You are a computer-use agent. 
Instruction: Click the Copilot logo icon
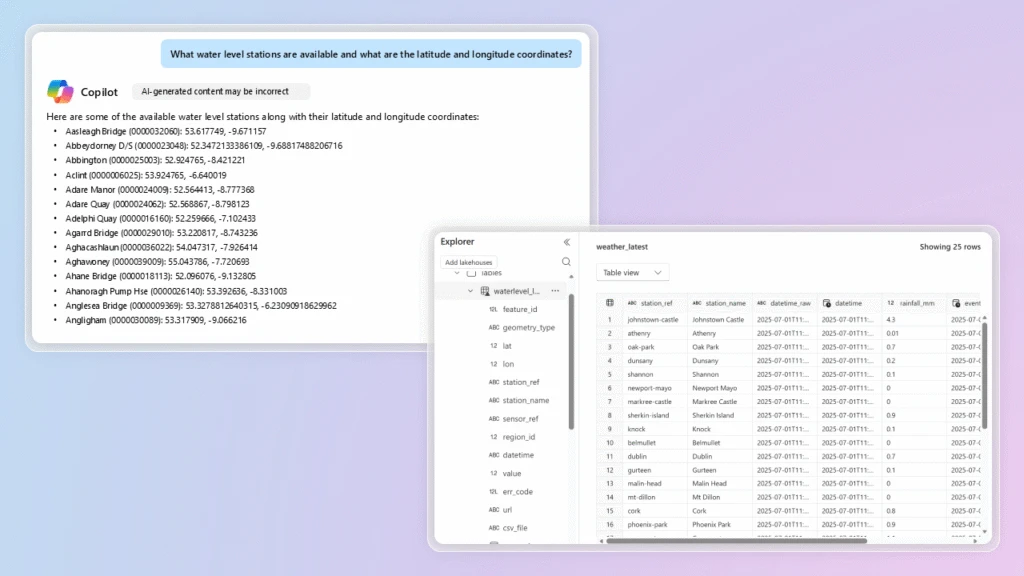point(60,91)
